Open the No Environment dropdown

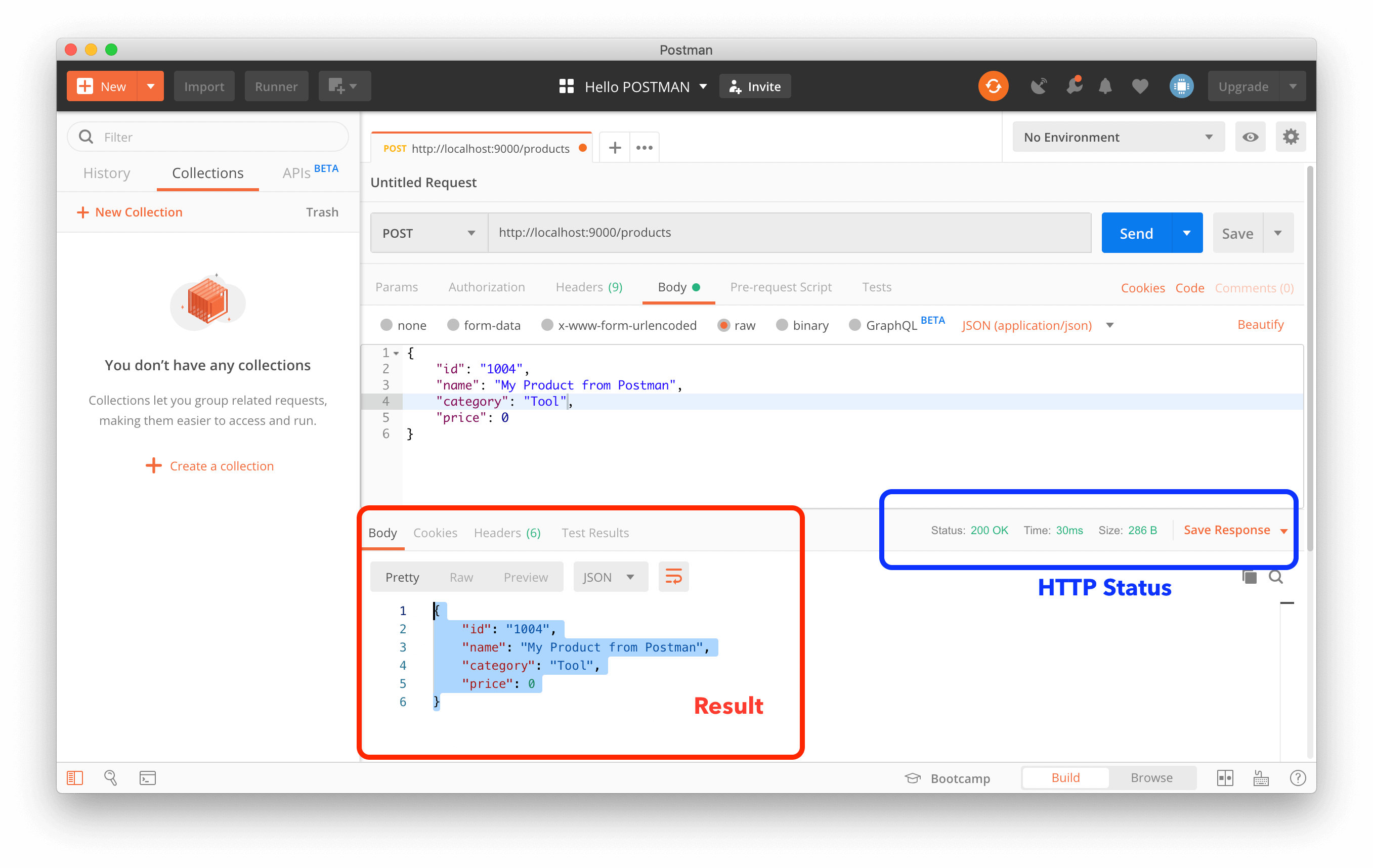click(x=1118, y=137)
